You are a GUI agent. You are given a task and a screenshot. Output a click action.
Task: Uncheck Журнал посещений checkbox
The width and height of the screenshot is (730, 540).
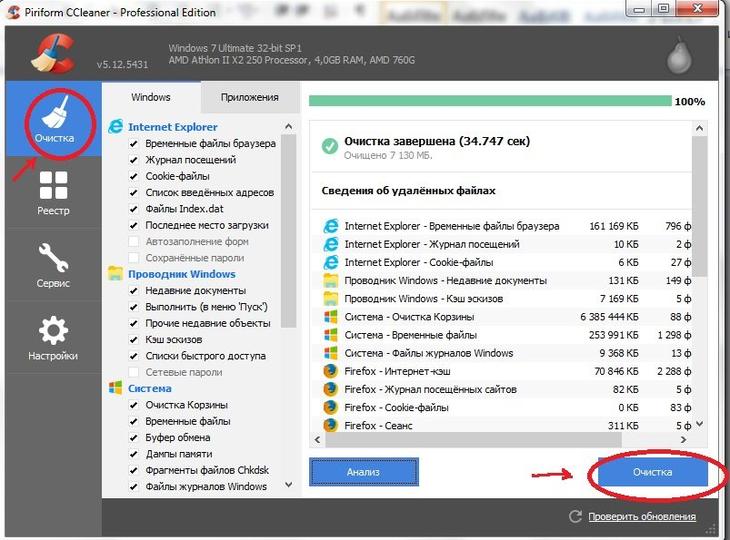click(x=134, y=160)
